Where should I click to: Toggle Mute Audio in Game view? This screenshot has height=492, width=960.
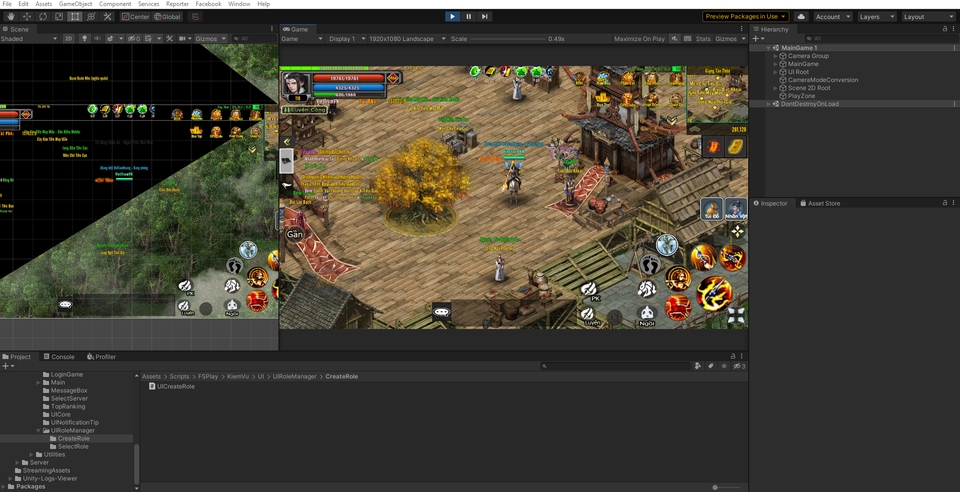click(x=674, y=39)
